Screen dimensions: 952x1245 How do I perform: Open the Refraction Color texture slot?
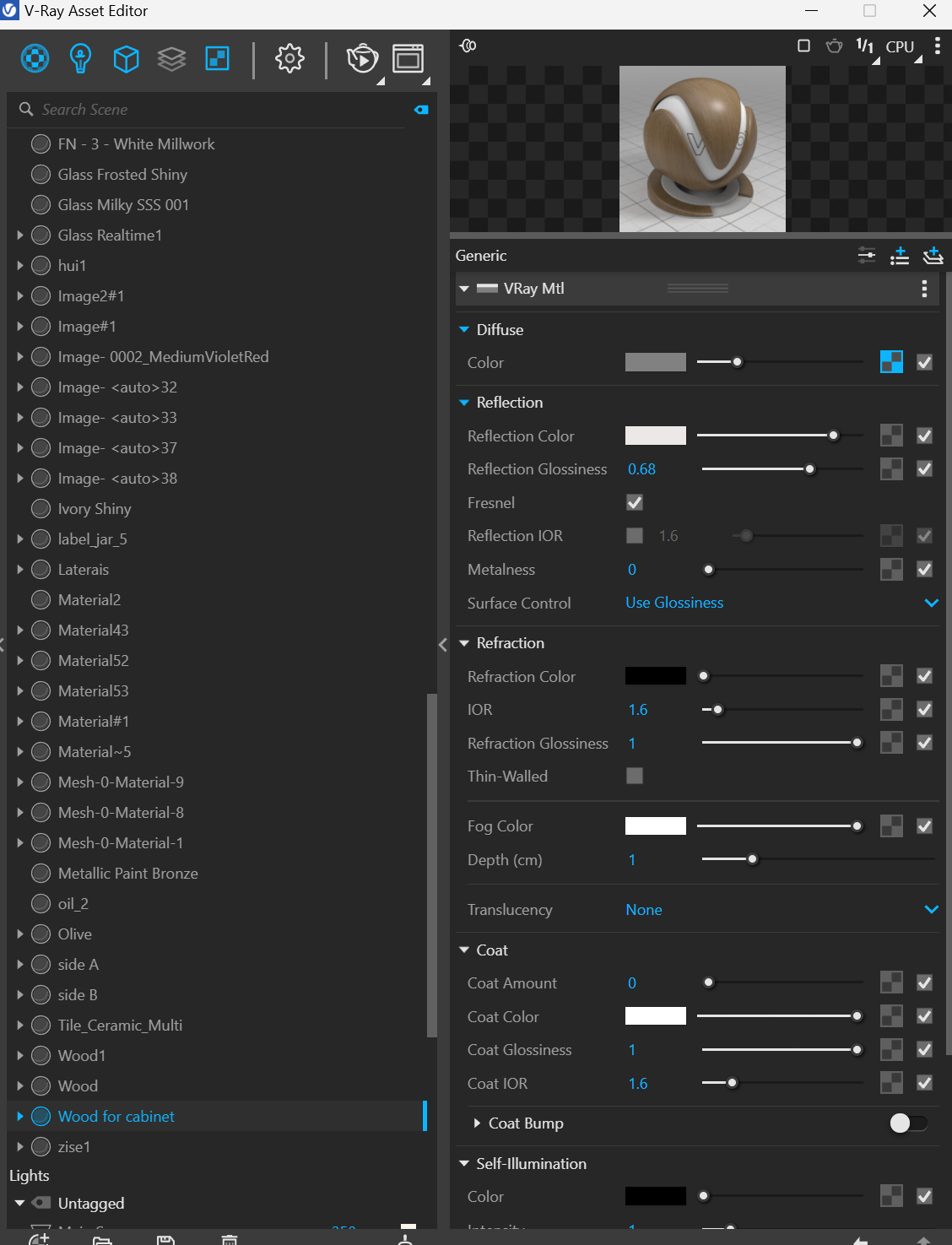click(x=891, y=675)
